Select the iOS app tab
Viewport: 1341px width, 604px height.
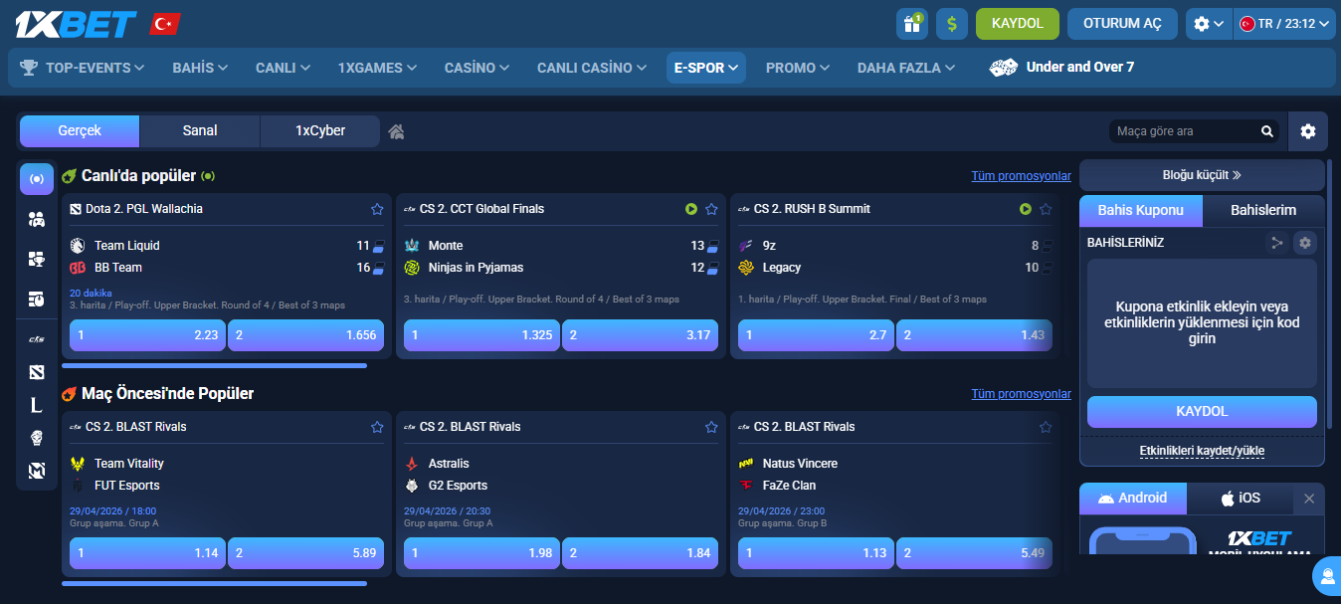pos(1240,498)
